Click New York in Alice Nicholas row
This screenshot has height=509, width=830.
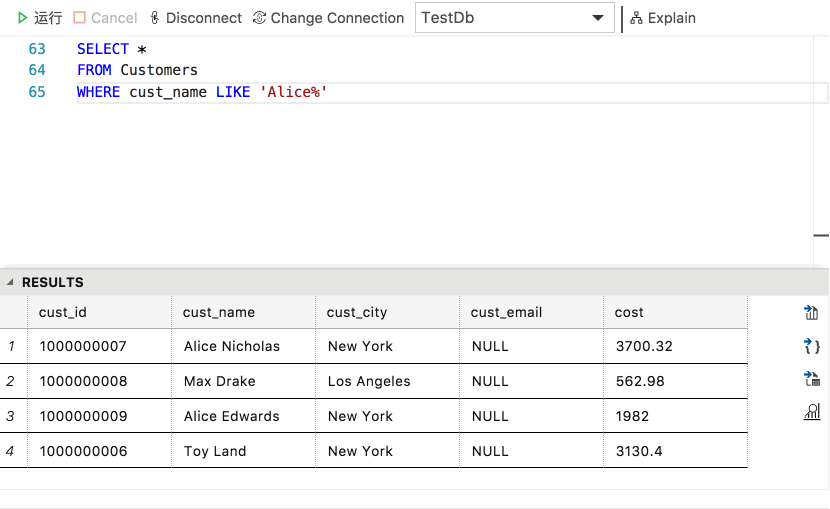tap(387, 346)
